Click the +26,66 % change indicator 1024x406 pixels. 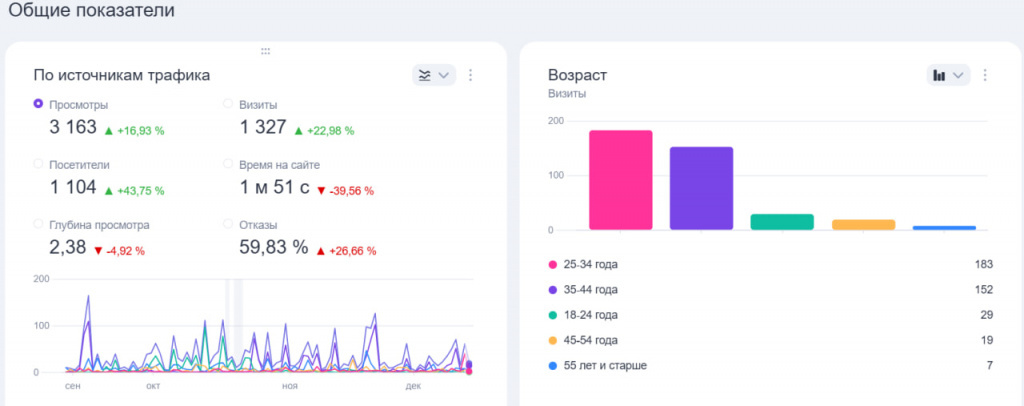pyautogui.click(x=346, y=251)
